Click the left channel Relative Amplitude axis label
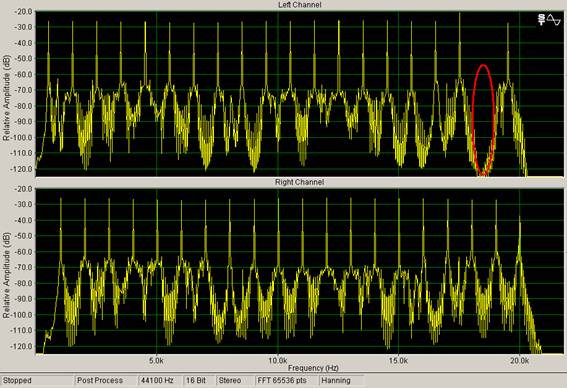 (6, 98)
